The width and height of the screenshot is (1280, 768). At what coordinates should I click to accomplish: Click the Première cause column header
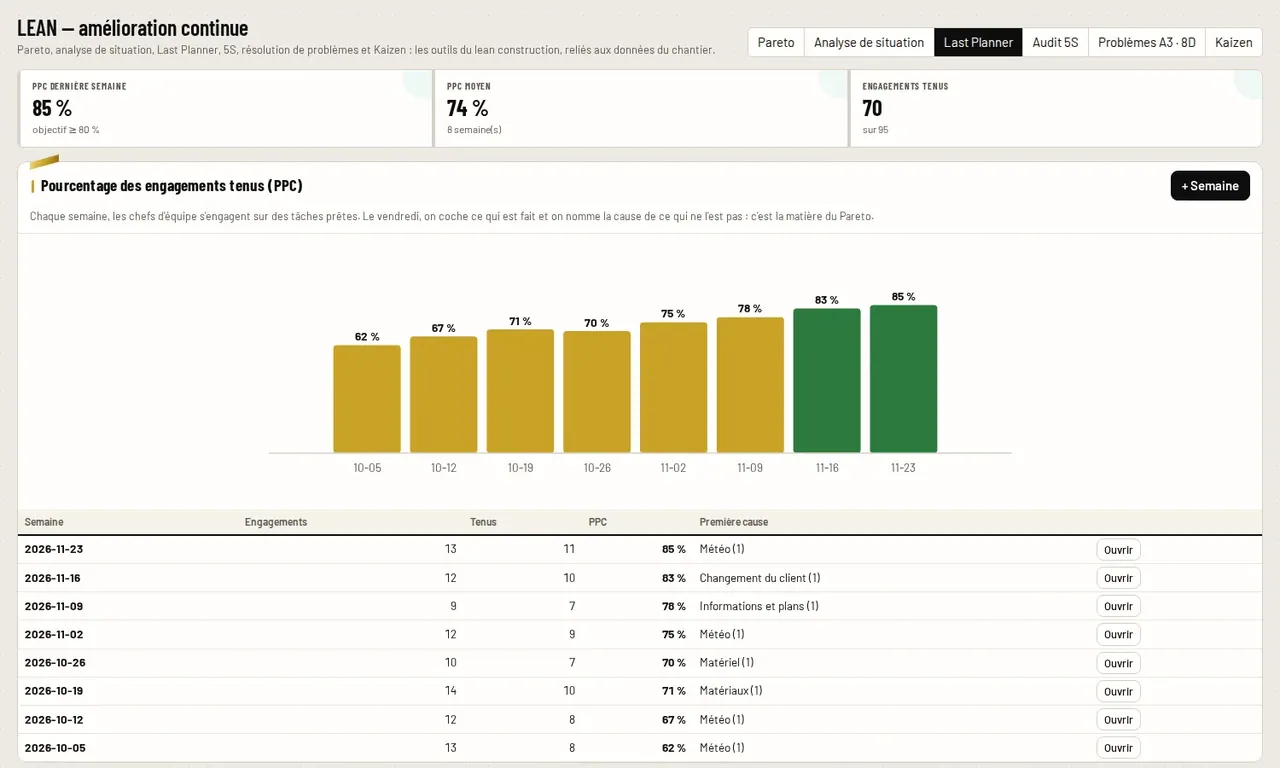pyautogui.click(x=734, y=522)
